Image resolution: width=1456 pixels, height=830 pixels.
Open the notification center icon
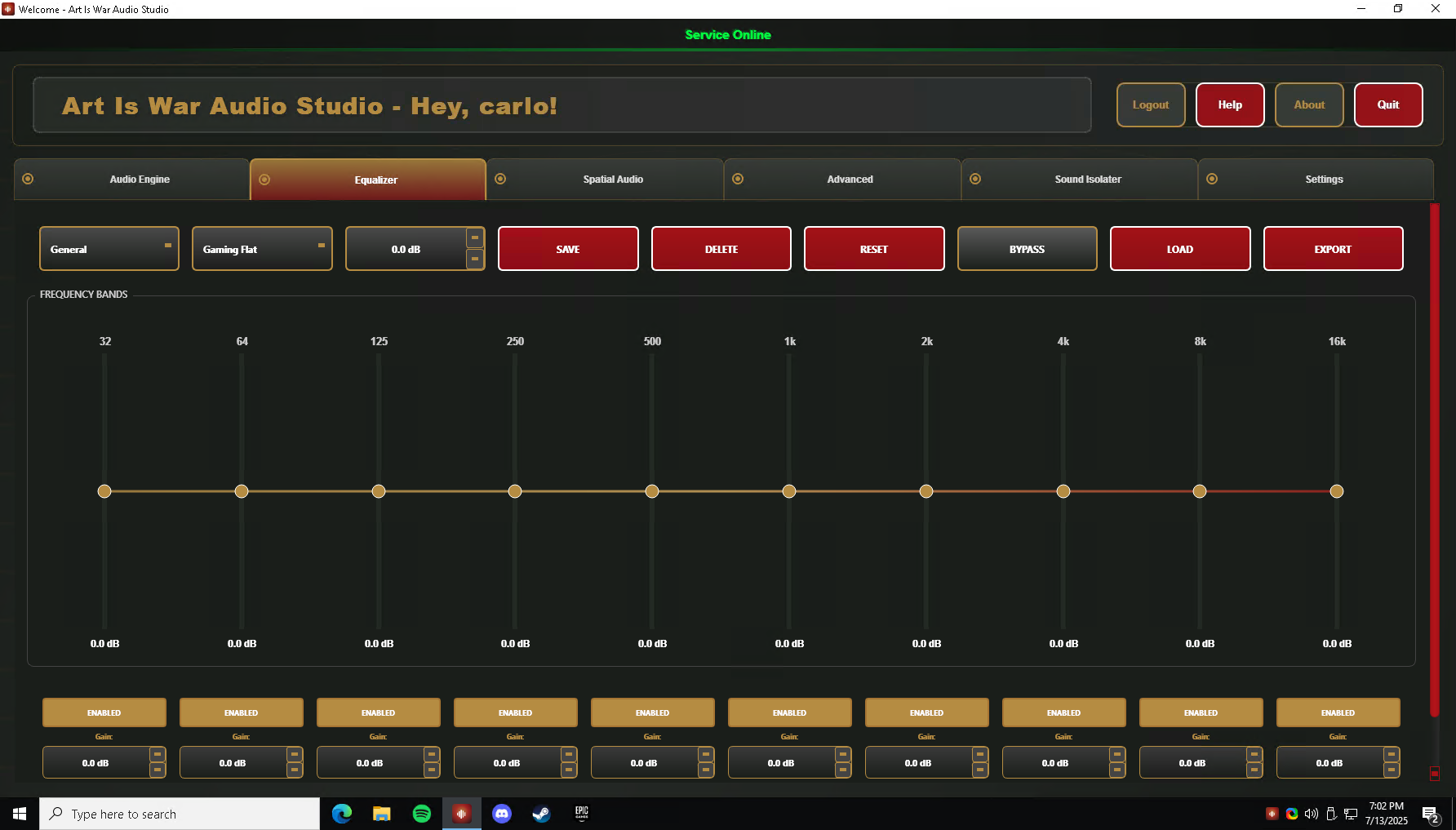click(1430, 814)
